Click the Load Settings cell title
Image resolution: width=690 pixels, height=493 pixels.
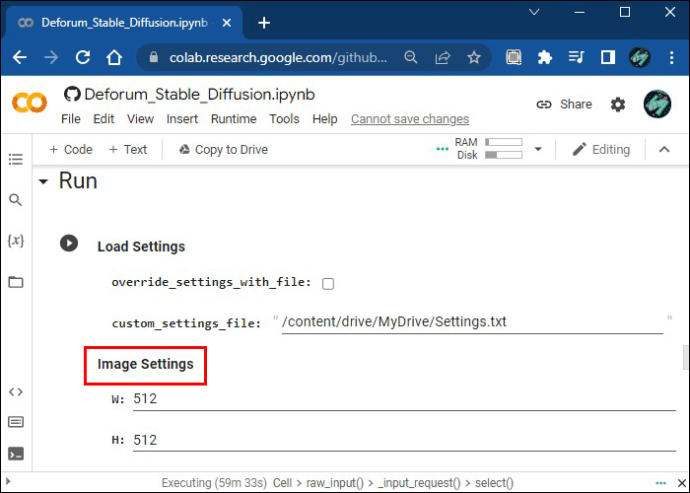141,246
